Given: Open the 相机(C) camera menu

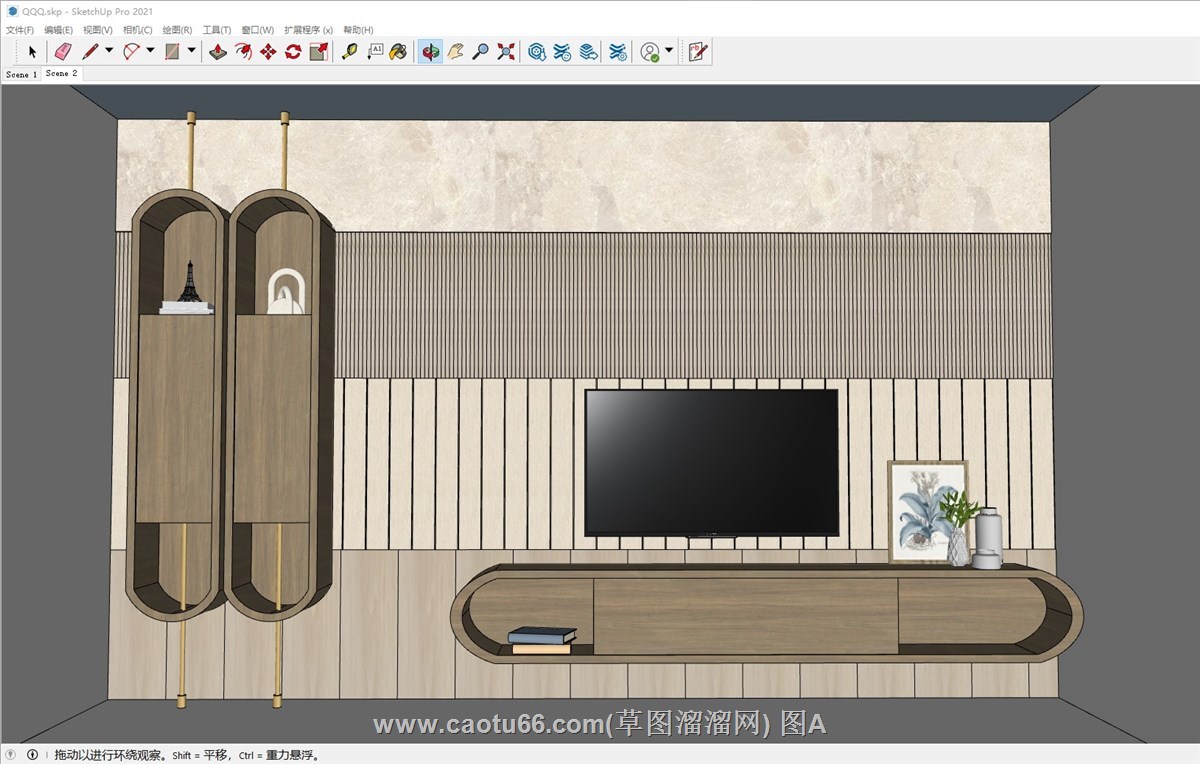Looking at the screenshot, I should (x=137, y=30).
